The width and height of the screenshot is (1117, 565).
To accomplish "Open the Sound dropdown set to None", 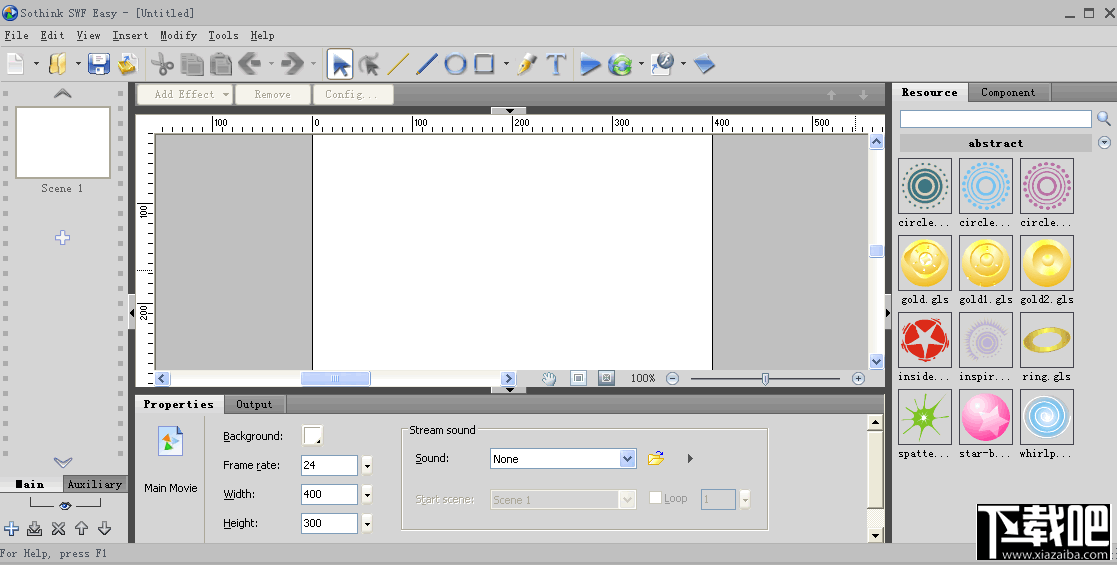I will pos(563,459).
